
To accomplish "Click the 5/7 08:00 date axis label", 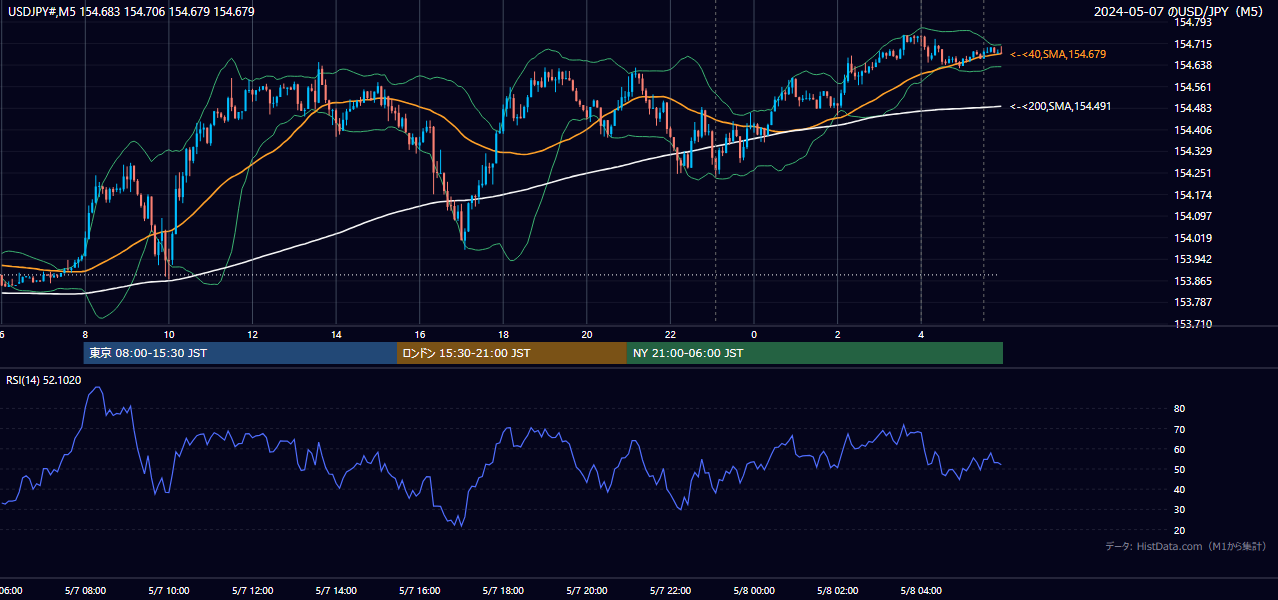I will [x=85, y=591].
